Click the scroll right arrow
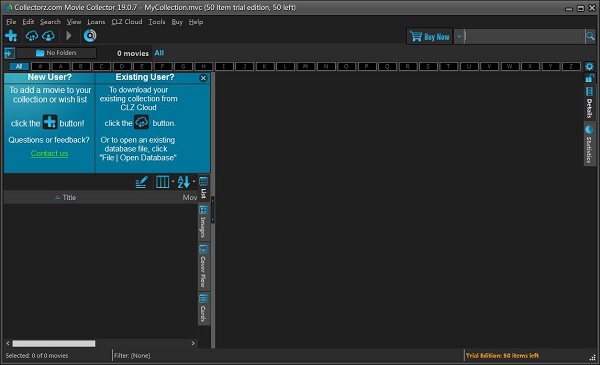The image size is (600, 365). tap(193, 344)
